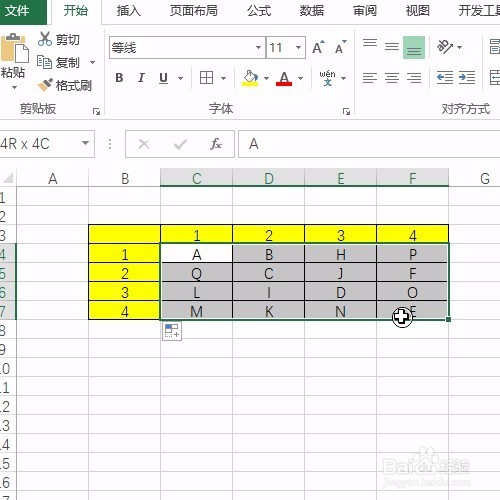Open the Insert Function fx dialog
The width and height of the screenshot is (500, 500).
tap(216, 144)
